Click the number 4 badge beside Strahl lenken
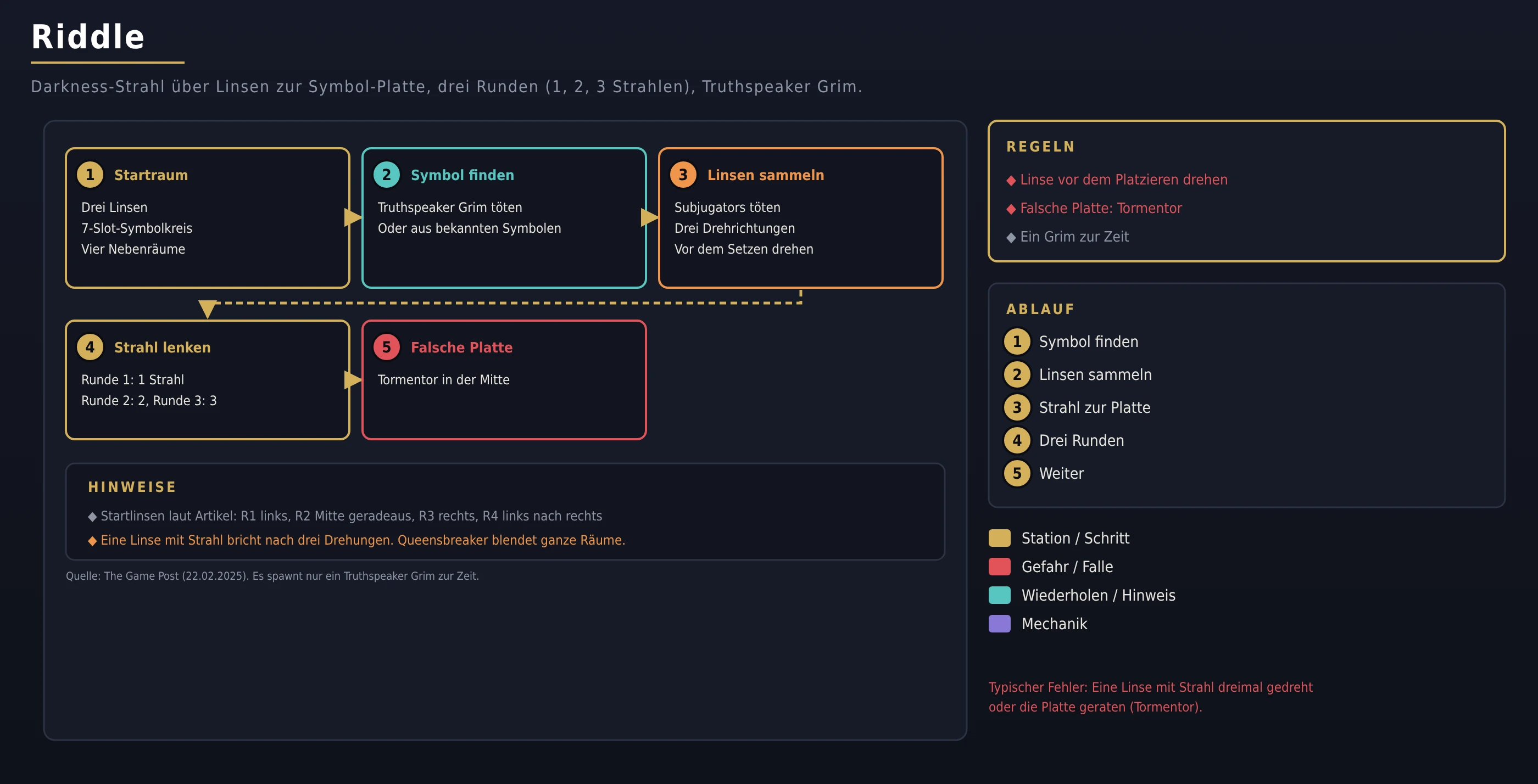This screenshot has height=784, width=1538. tap(90, 347)
